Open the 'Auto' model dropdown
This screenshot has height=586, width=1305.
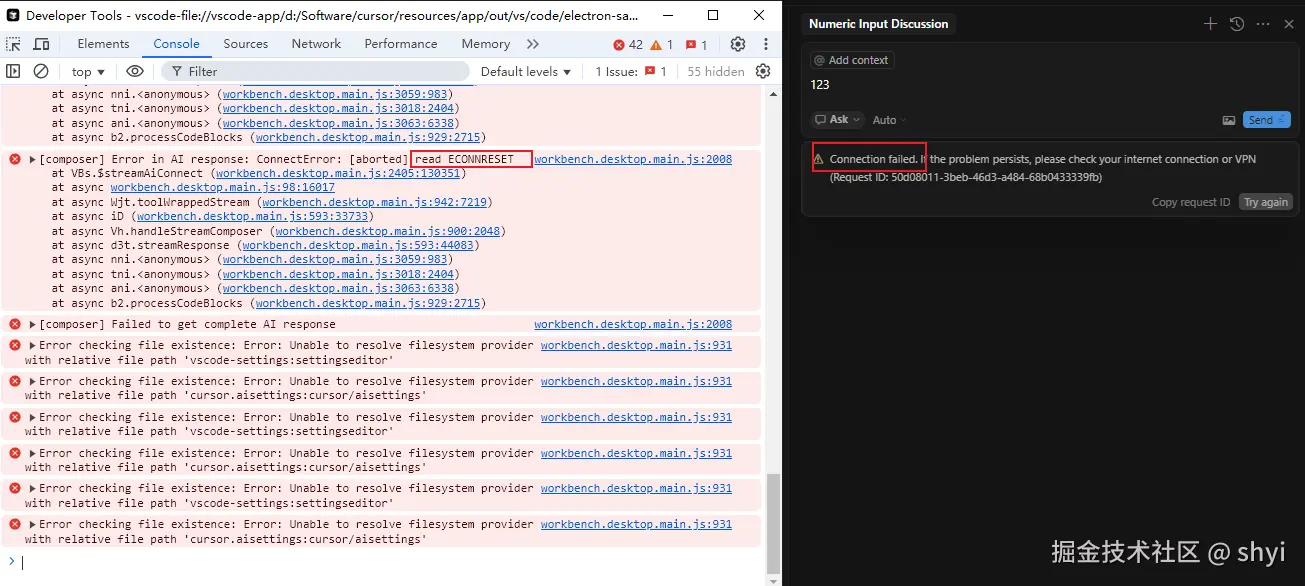tap(889, 120)
